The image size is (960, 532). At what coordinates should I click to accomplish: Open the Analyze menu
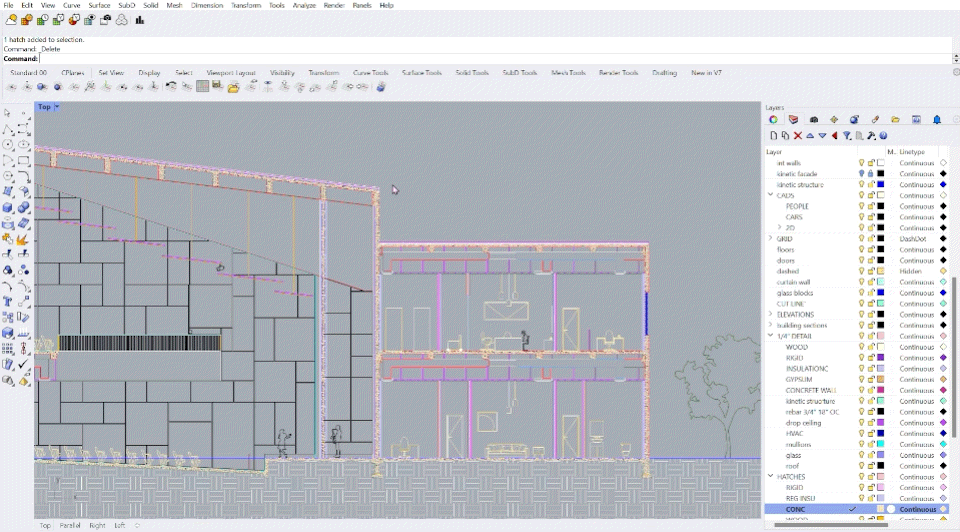304,5
